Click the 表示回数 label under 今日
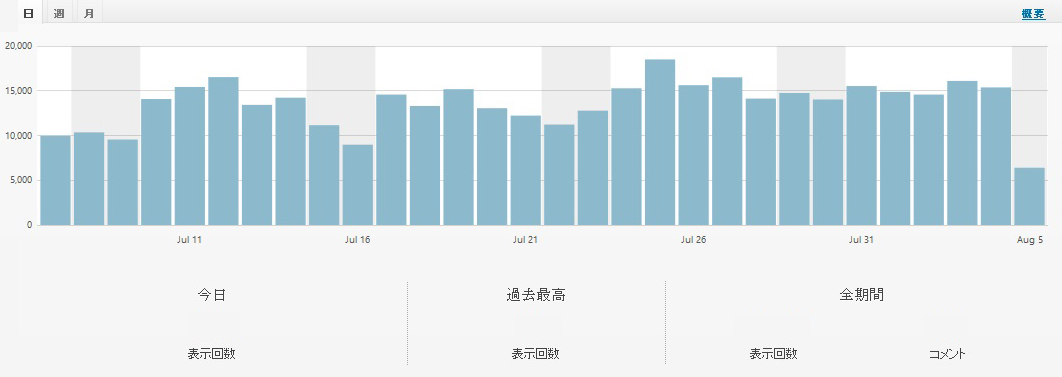The image size is (1062, 377). pyautogui.click(x=211, y=354)
